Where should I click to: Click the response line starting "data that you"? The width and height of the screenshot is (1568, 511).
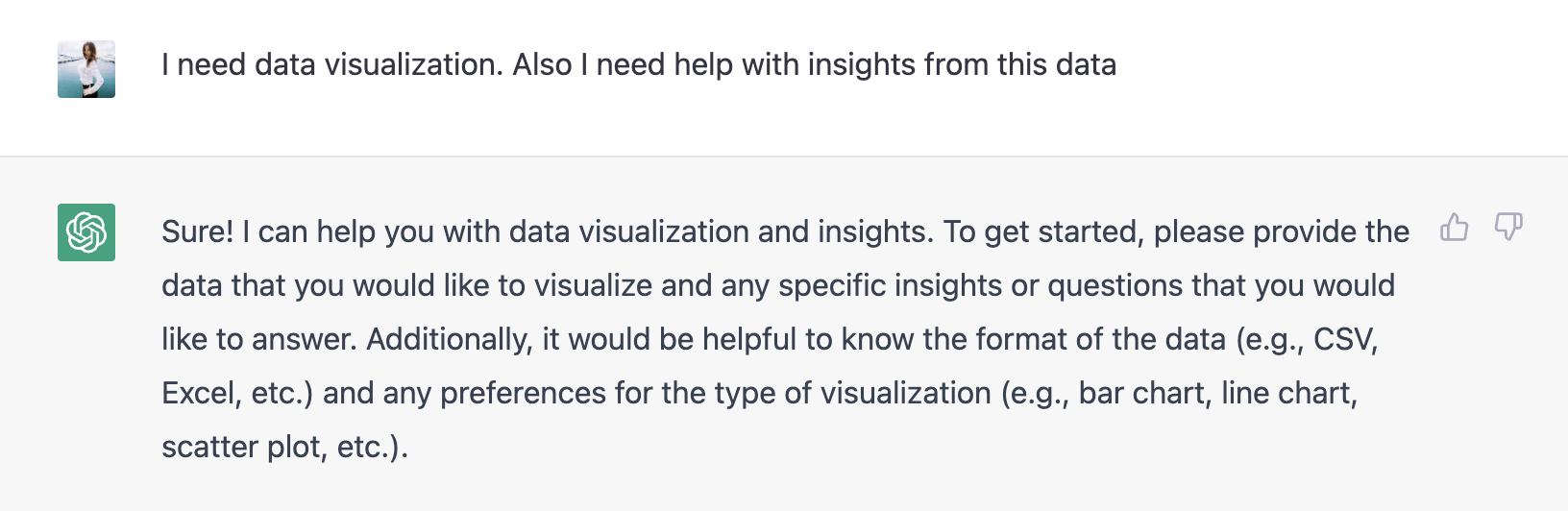click(x=778, y=285)
